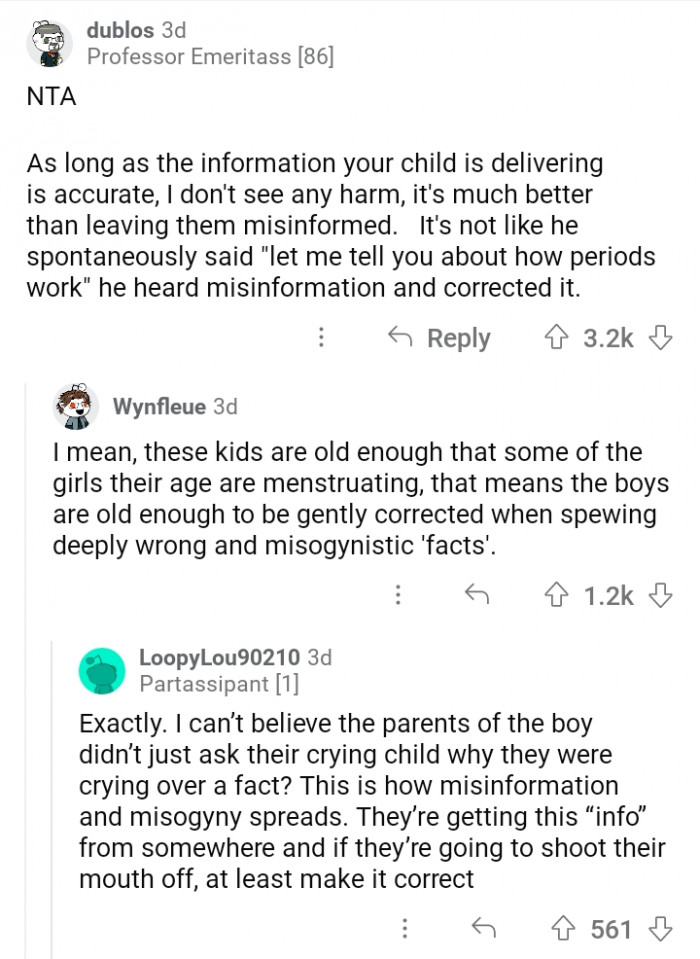Open the three-dot menu on dublos's comment
The image size is (700, 959).
pos(321,338)
